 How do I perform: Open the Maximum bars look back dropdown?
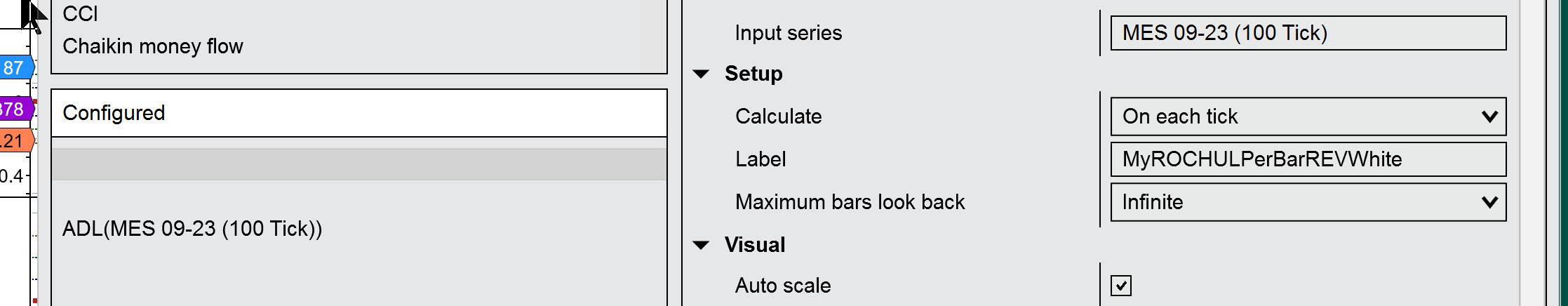[1308, 202]
